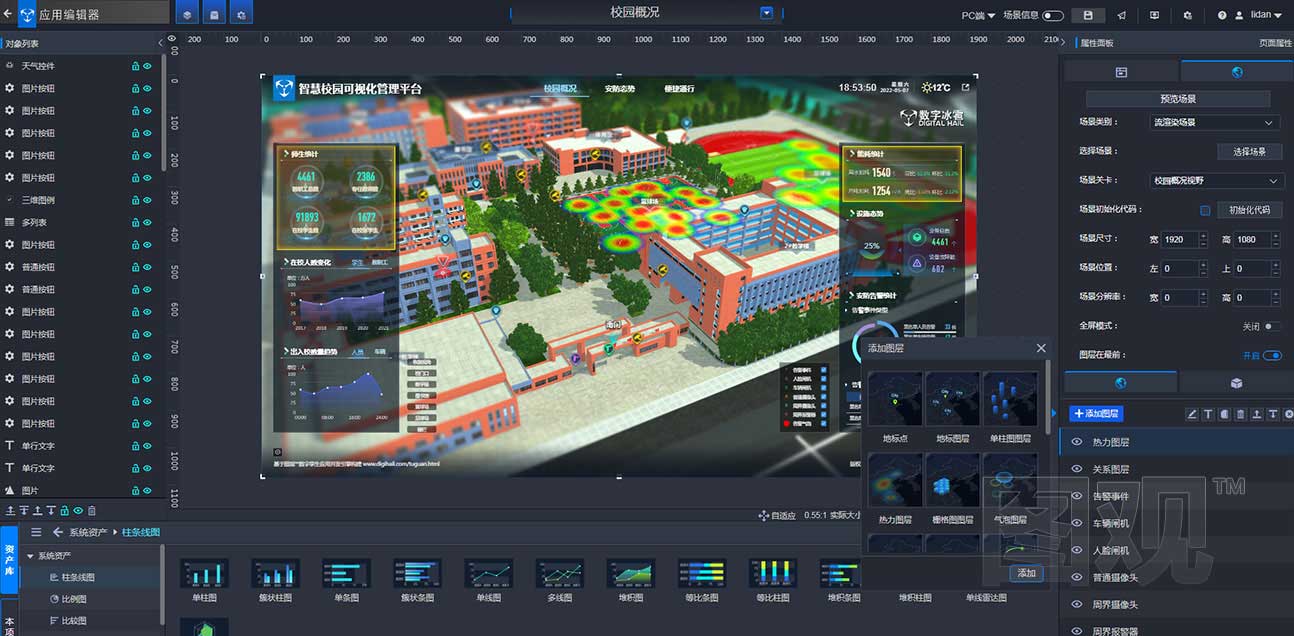
Task: Click the first cube icon in top toolbar
Action: coord(187,14)
